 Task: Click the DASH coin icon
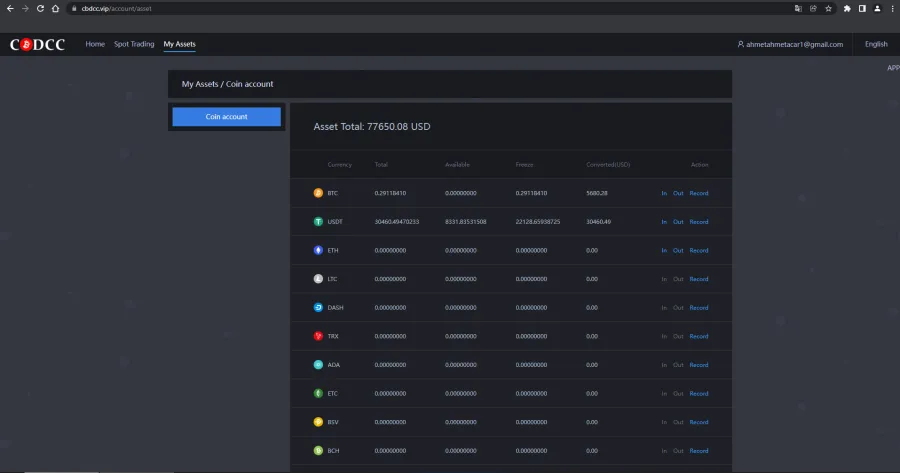(318, 308)
